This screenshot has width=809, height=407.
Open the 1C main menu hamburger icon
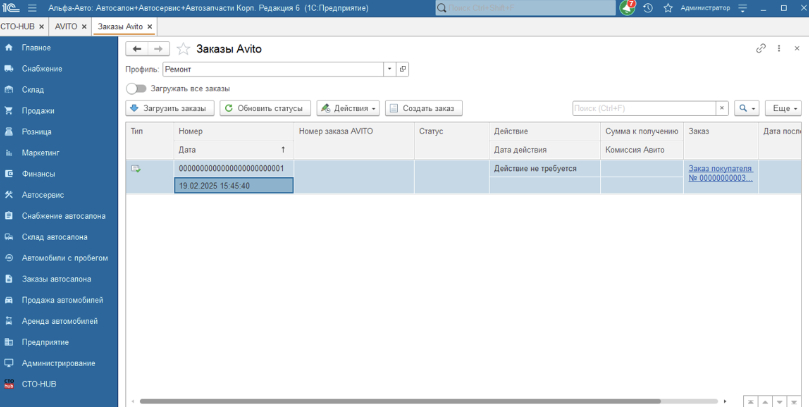coord(32,8)
